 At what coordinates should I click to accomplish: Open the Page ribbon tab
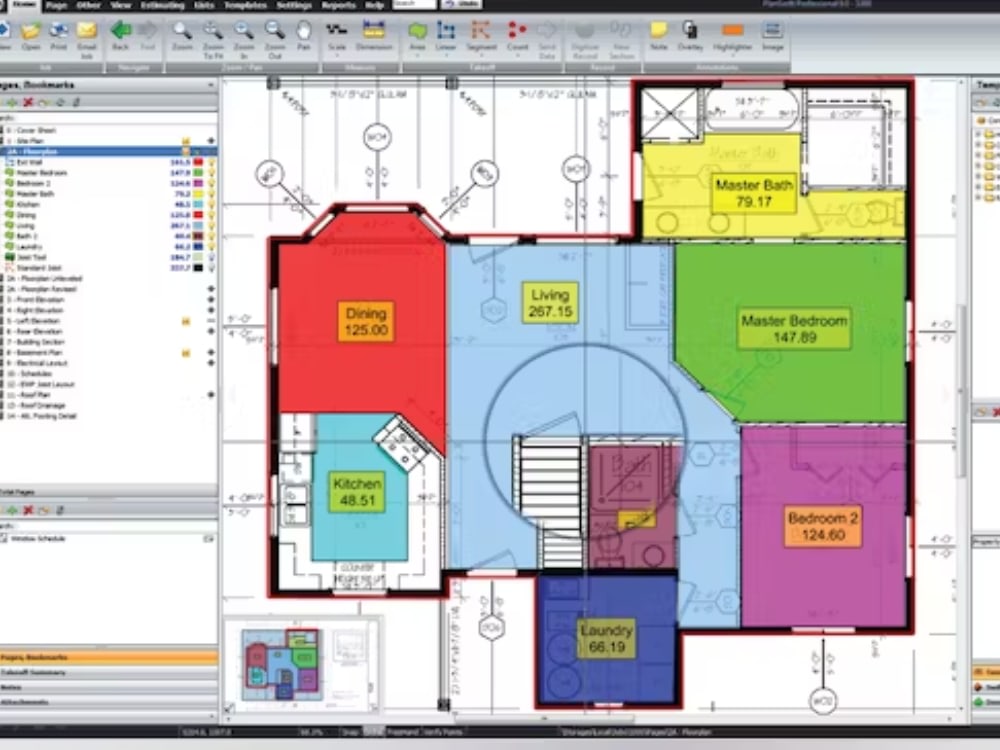pyautogui.click(x=57, y=5)
